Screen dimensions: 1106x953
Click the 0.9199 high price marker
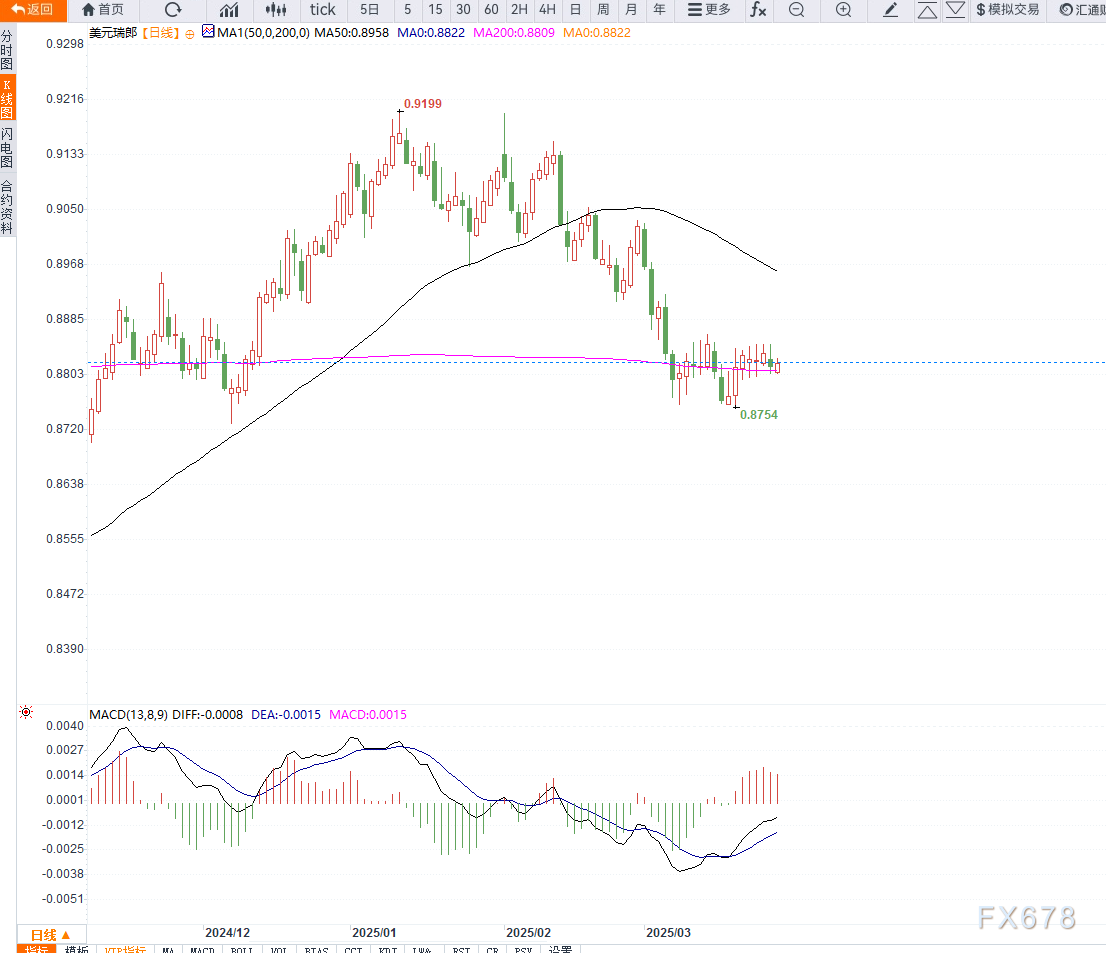click(421, 103)
